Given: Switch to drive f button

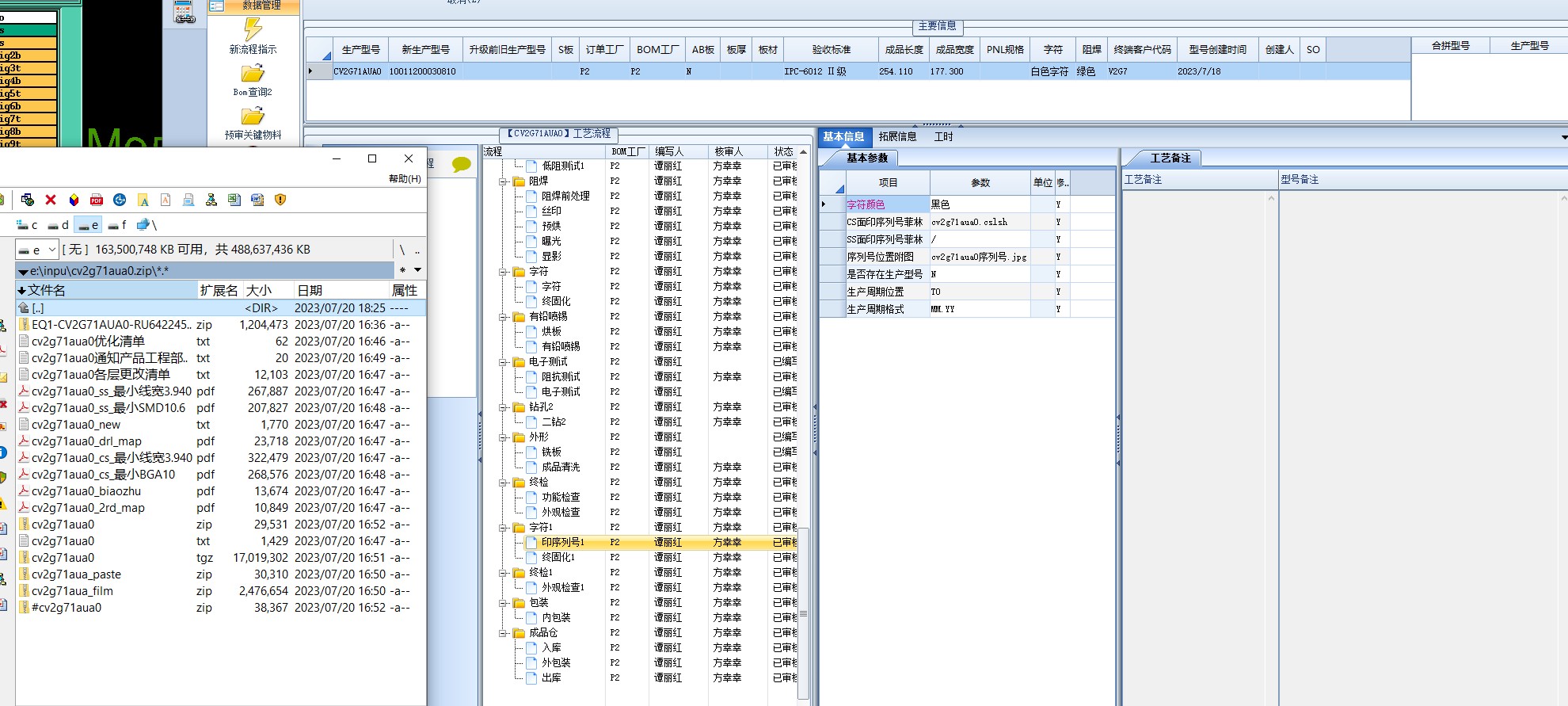Looking at the screenshot, I should click(117, 225).
